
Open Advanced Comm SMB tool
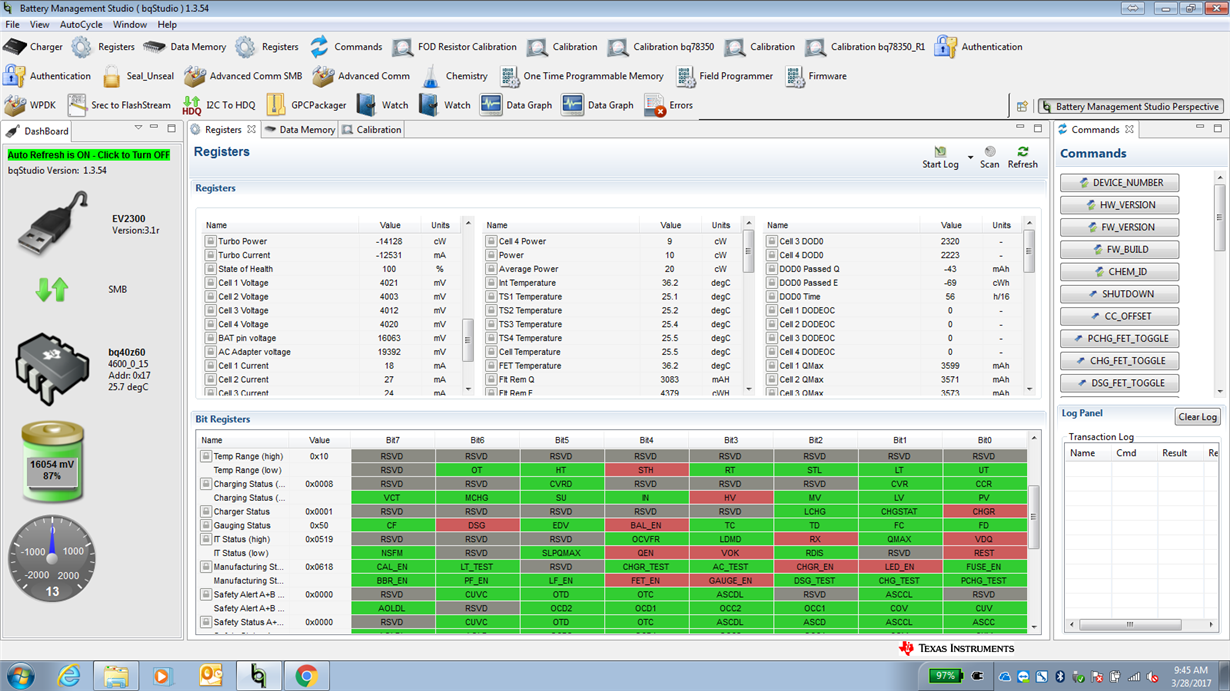click(x=243, y=76)
